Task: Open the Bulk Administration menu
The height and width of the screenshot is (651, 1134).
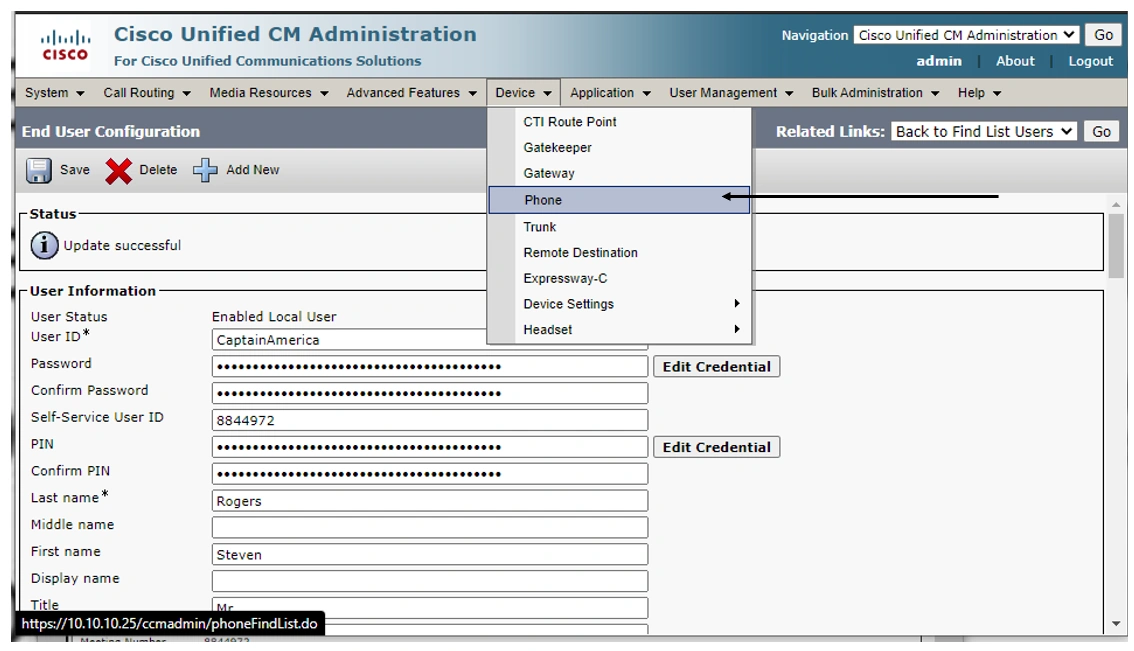Action: 875,93
